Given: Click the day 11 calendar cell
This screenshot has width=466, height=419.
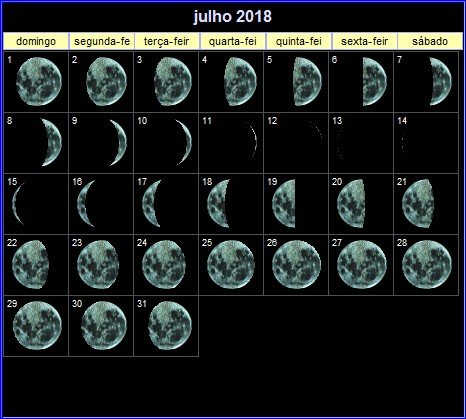Looking at the screenshot, I should (x=231, y=143).
